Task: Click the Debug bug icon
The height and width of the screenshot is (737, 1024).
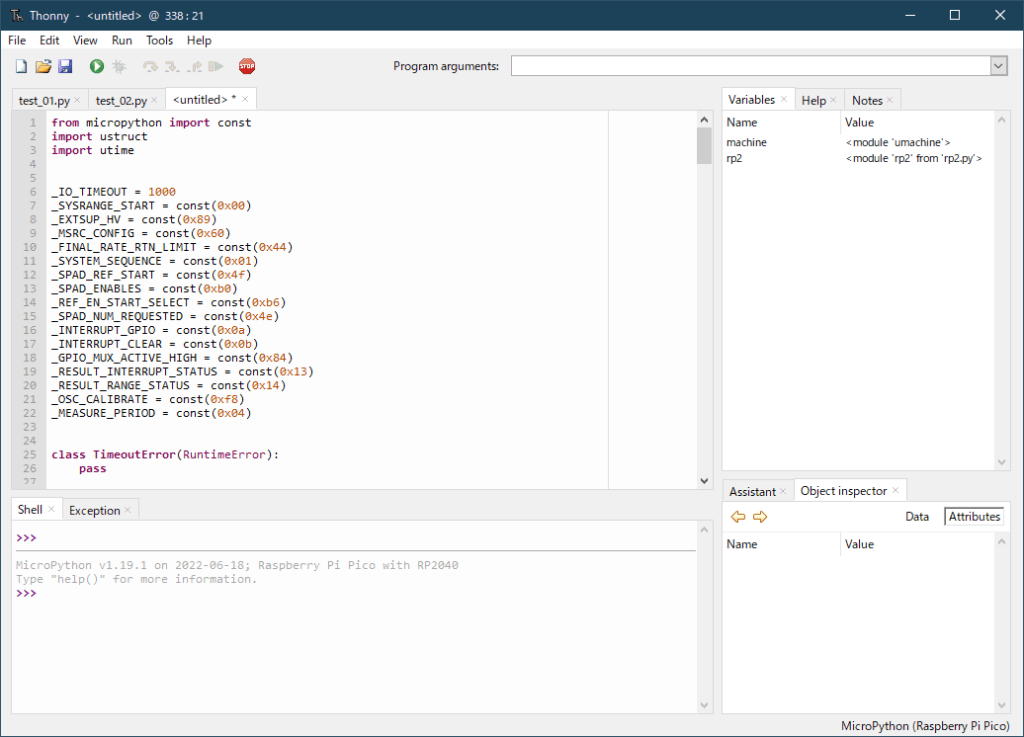Action: point(119,66)
